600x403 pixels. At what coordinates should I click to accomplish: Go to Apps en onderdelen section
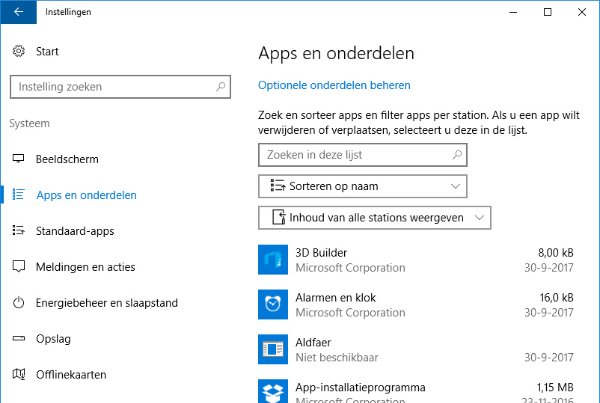[x=86, y=195]
